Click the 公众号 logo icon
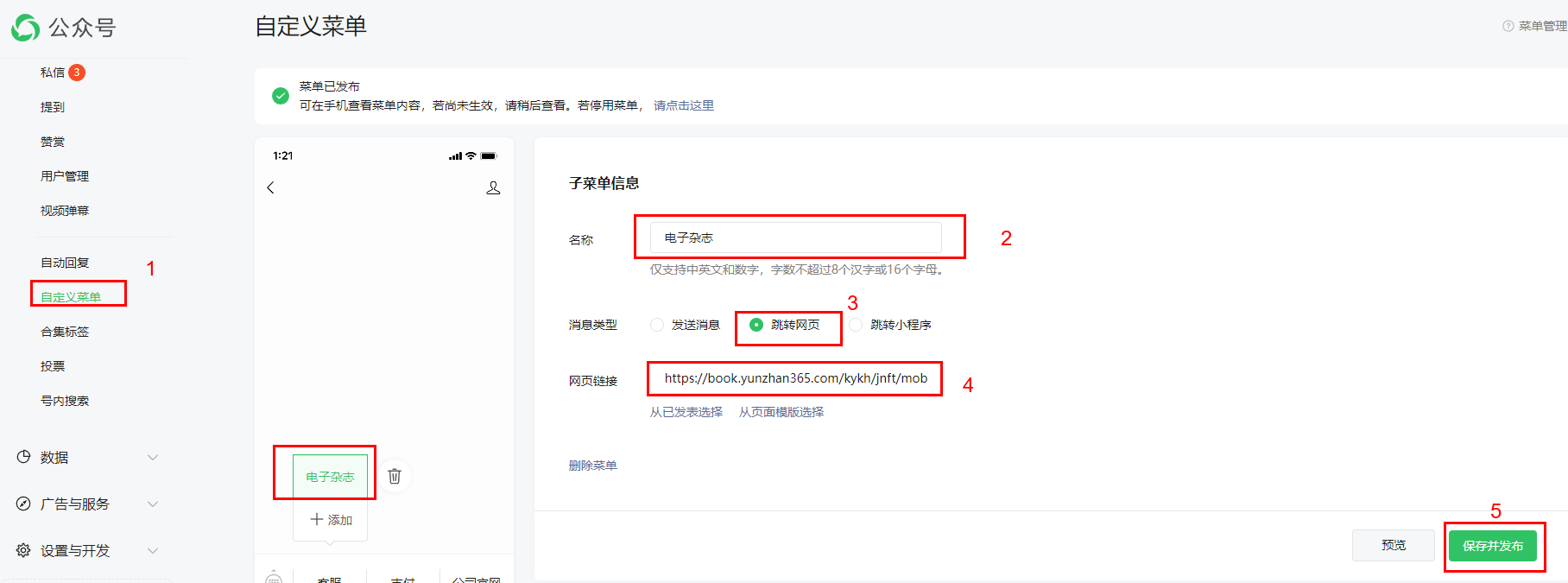The image size is (1568, 583). click(25, 28)
